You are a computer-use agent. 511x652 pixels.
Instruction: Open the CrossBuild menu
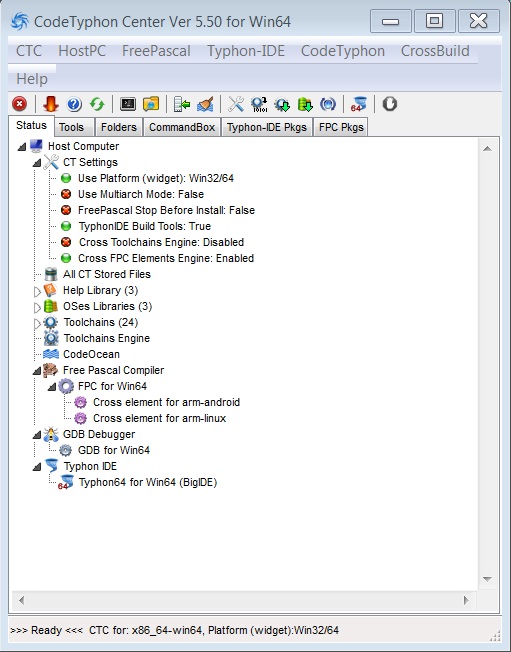pos(435,51)
